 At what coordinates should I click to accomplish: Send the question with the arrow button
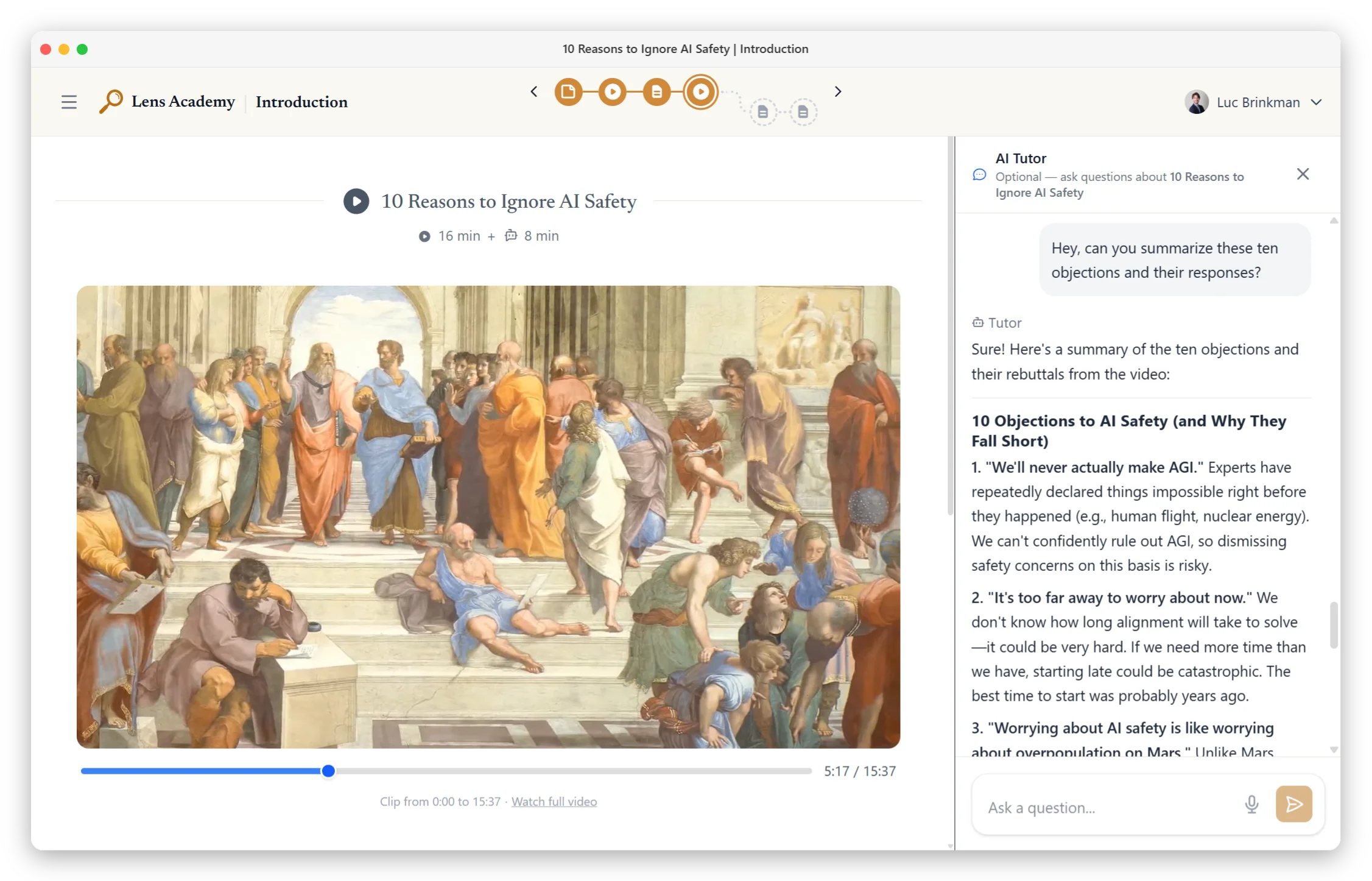tap(1294, 804)
